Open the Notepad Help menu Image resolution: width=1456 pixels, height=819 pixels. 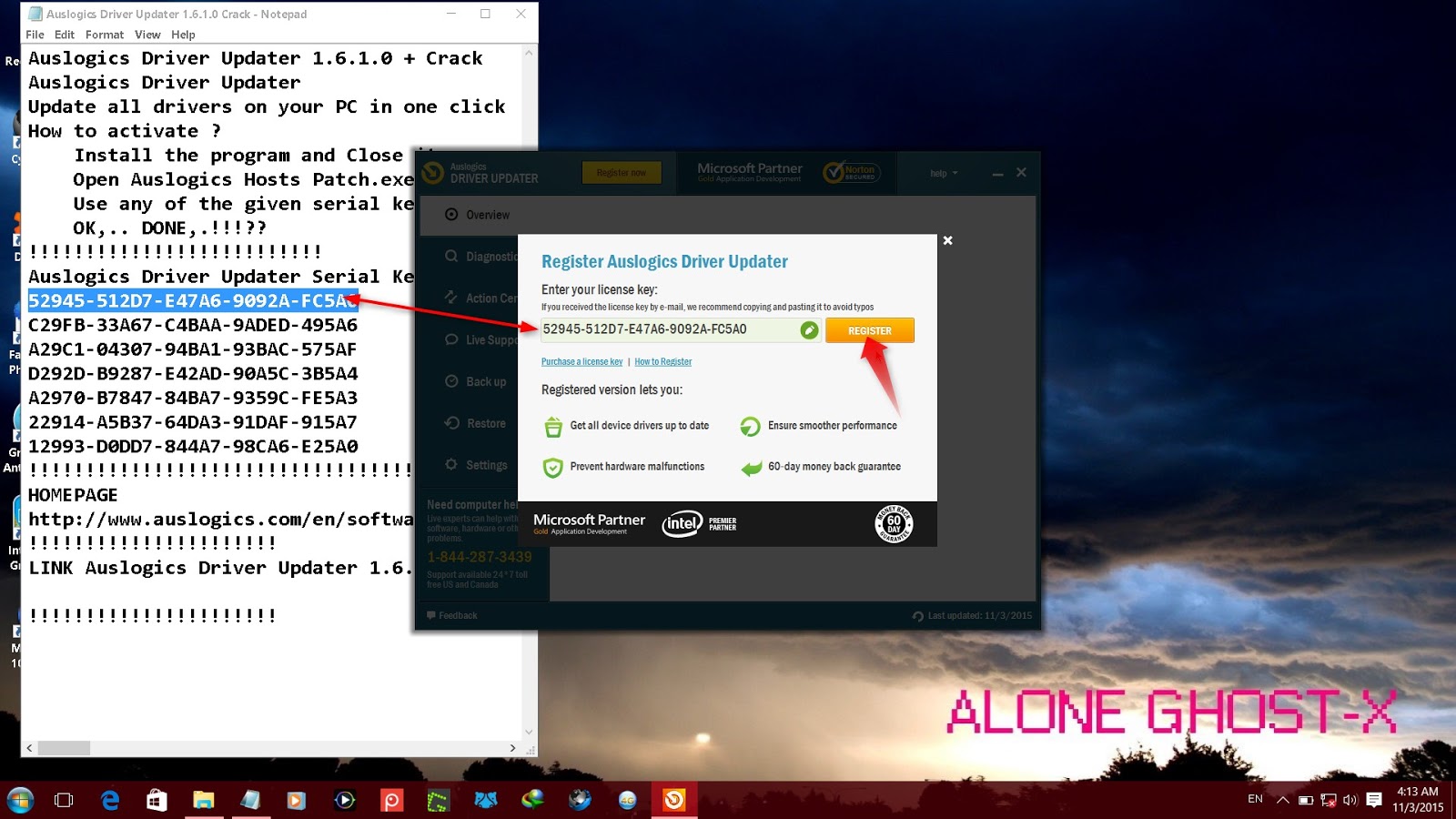coord(183,35)
